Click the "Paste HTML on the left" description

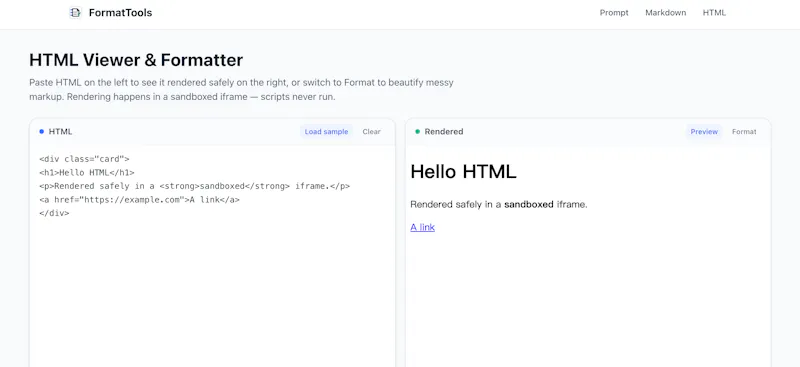click(x=241, y=90)
